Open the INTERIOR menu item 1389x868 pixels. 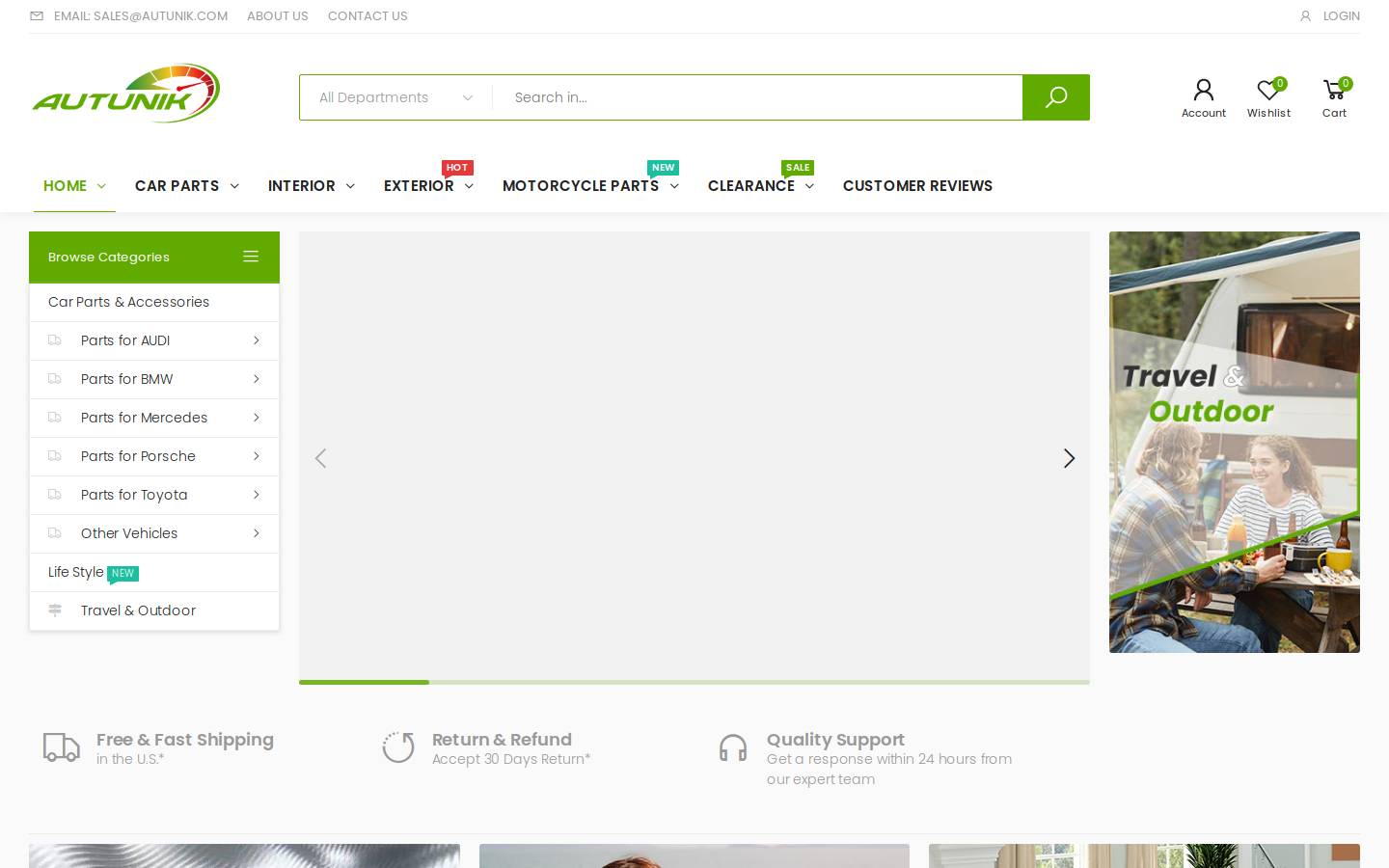(x=302, y=186)
